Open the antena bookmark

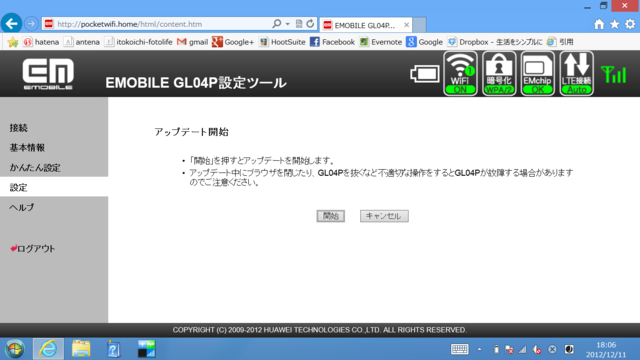[82, 42]
